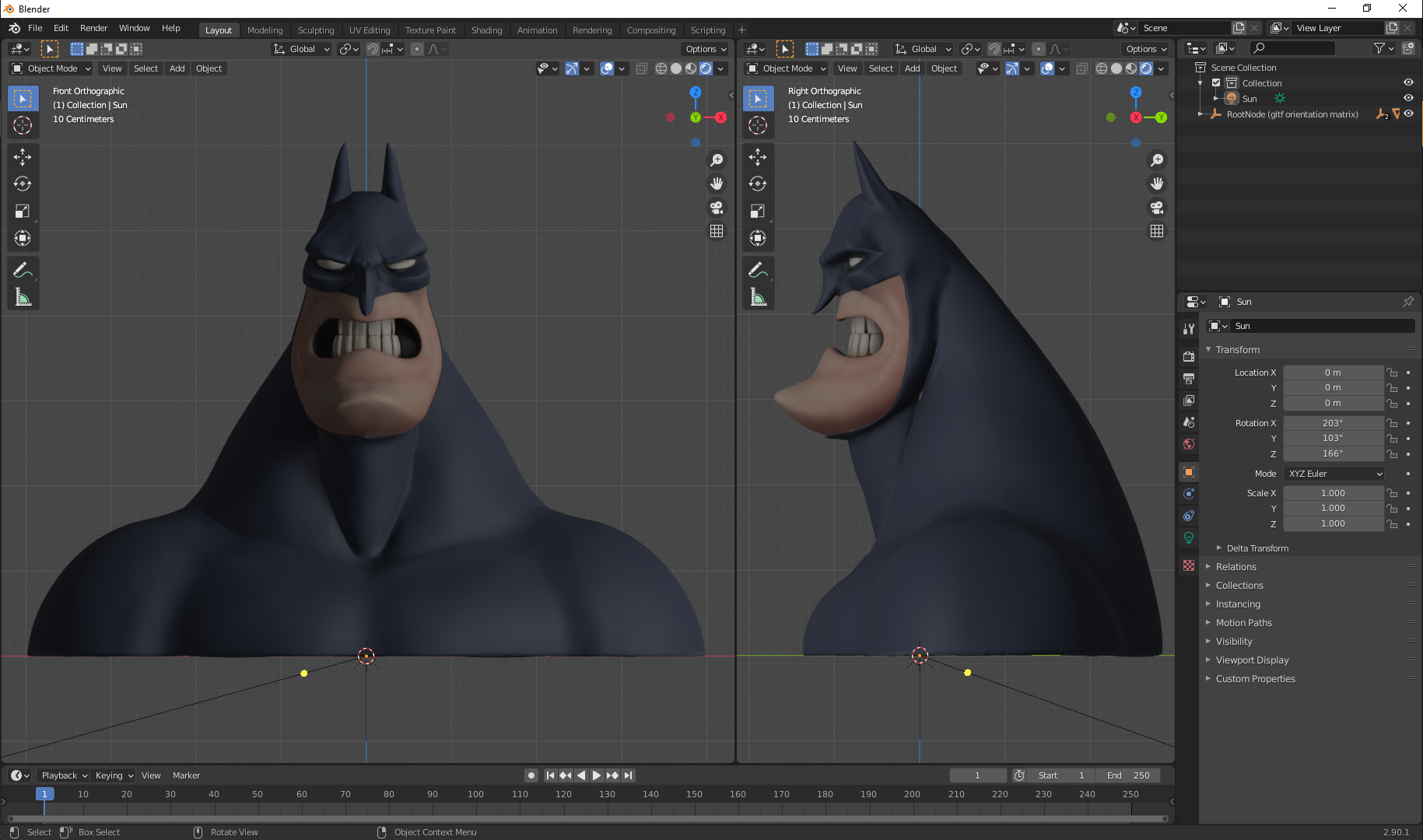Open the Object Mode dropdown
Screen dimensions: 1423x840
(x=51, y=68)
